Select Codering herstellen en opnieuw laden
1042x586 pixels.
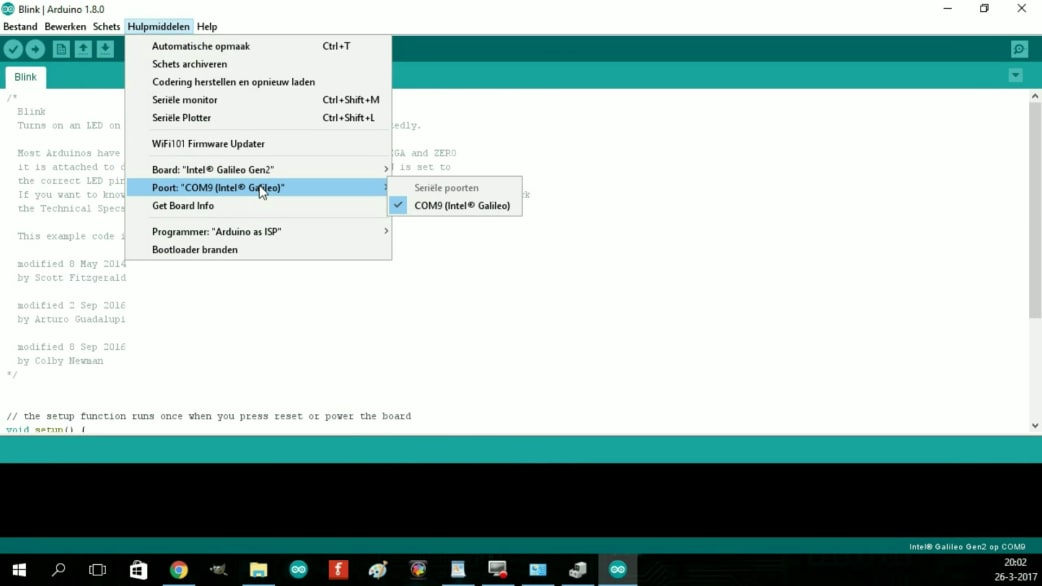[x=259, y=82]
